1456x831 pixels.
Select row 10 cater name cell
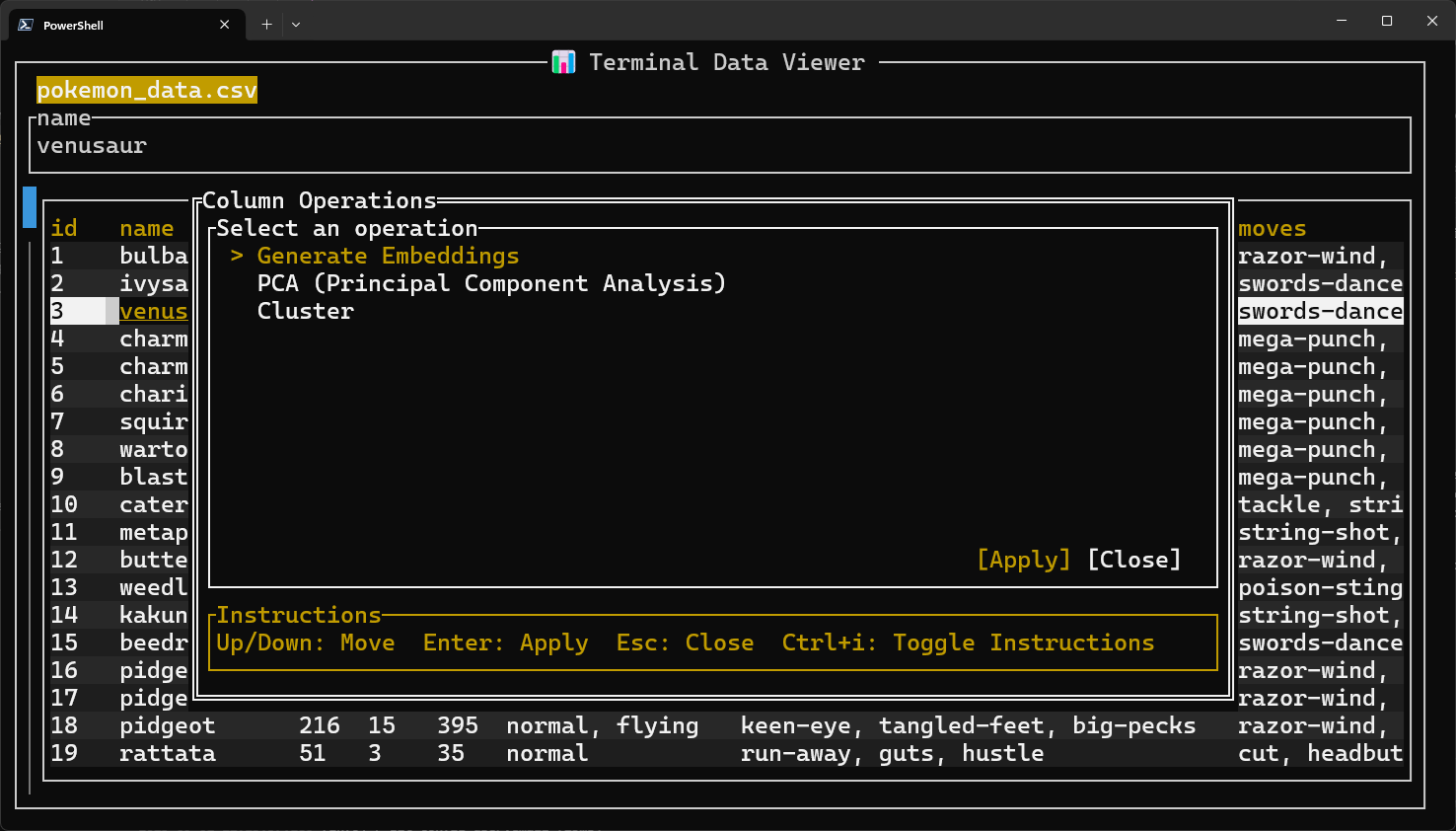coord(154,504)
